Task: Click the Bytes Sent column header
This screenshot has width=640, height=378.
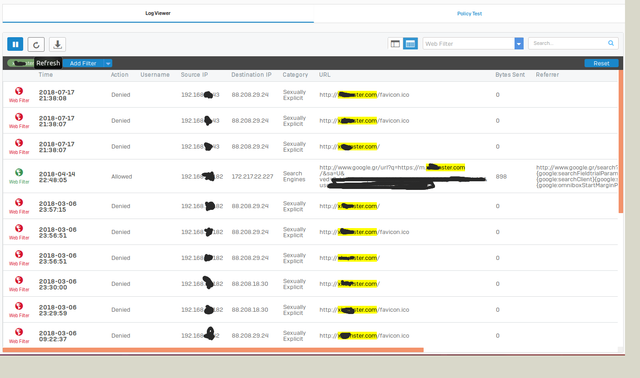Action: [x=510, y=75]
